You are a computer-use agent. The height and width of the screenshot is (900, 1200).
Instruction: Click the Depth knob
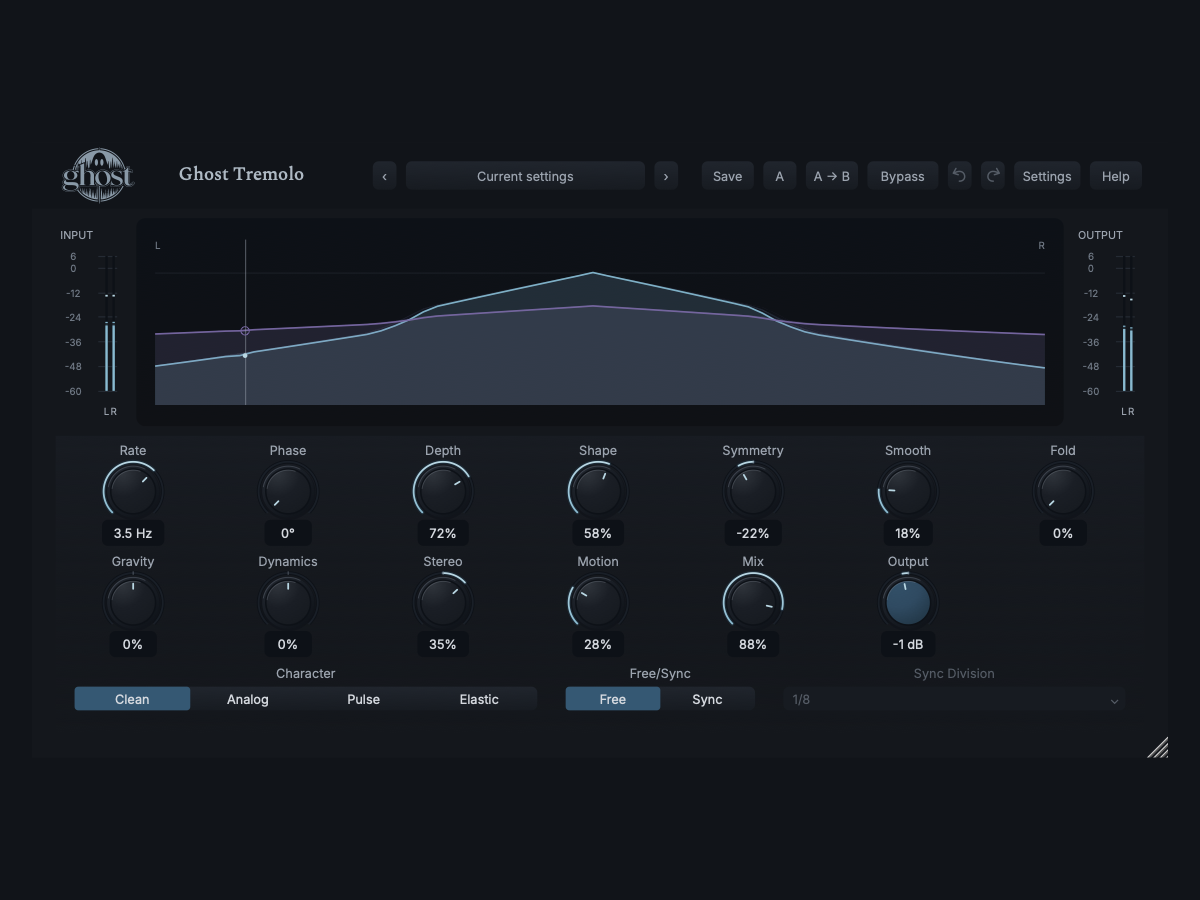(x=443, y=491)
